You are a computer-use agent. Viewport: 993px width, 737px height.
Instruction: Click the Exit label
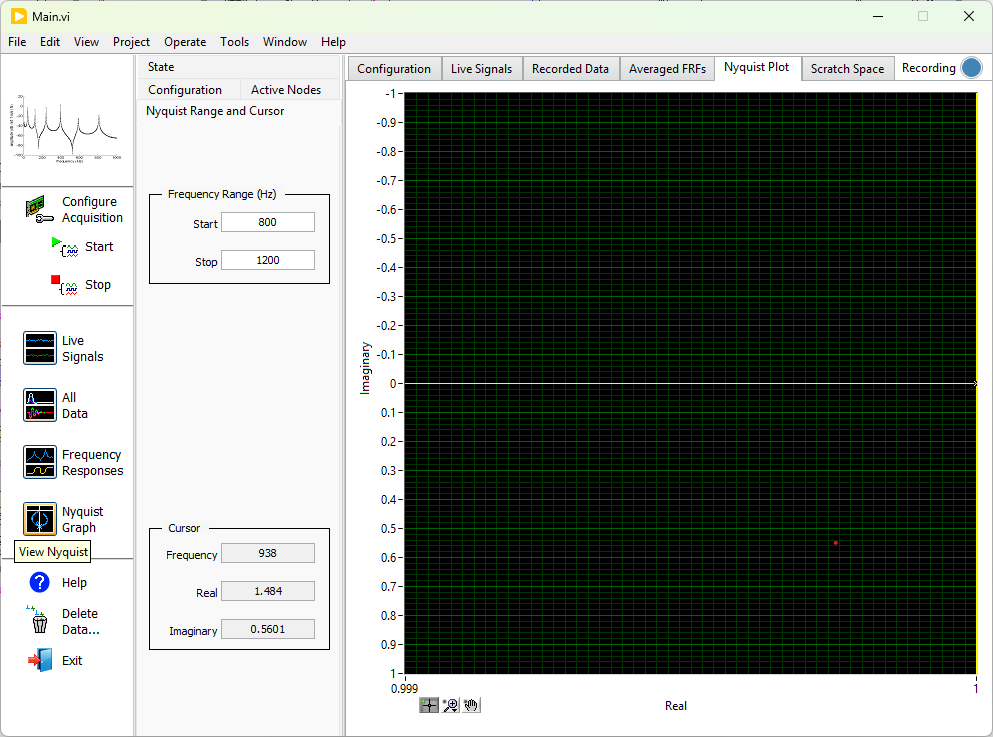[72, 660]
